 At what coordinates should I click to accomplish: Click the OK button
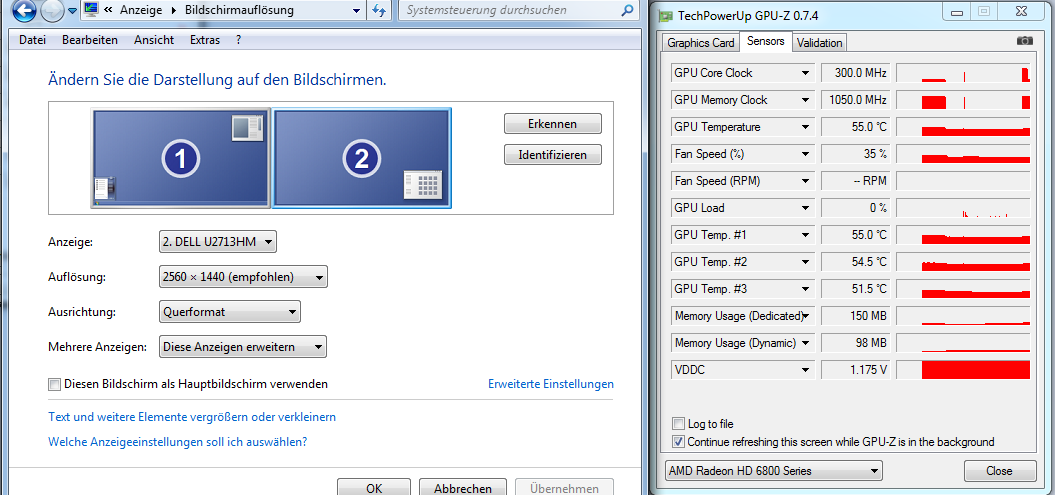click(374, 488)
